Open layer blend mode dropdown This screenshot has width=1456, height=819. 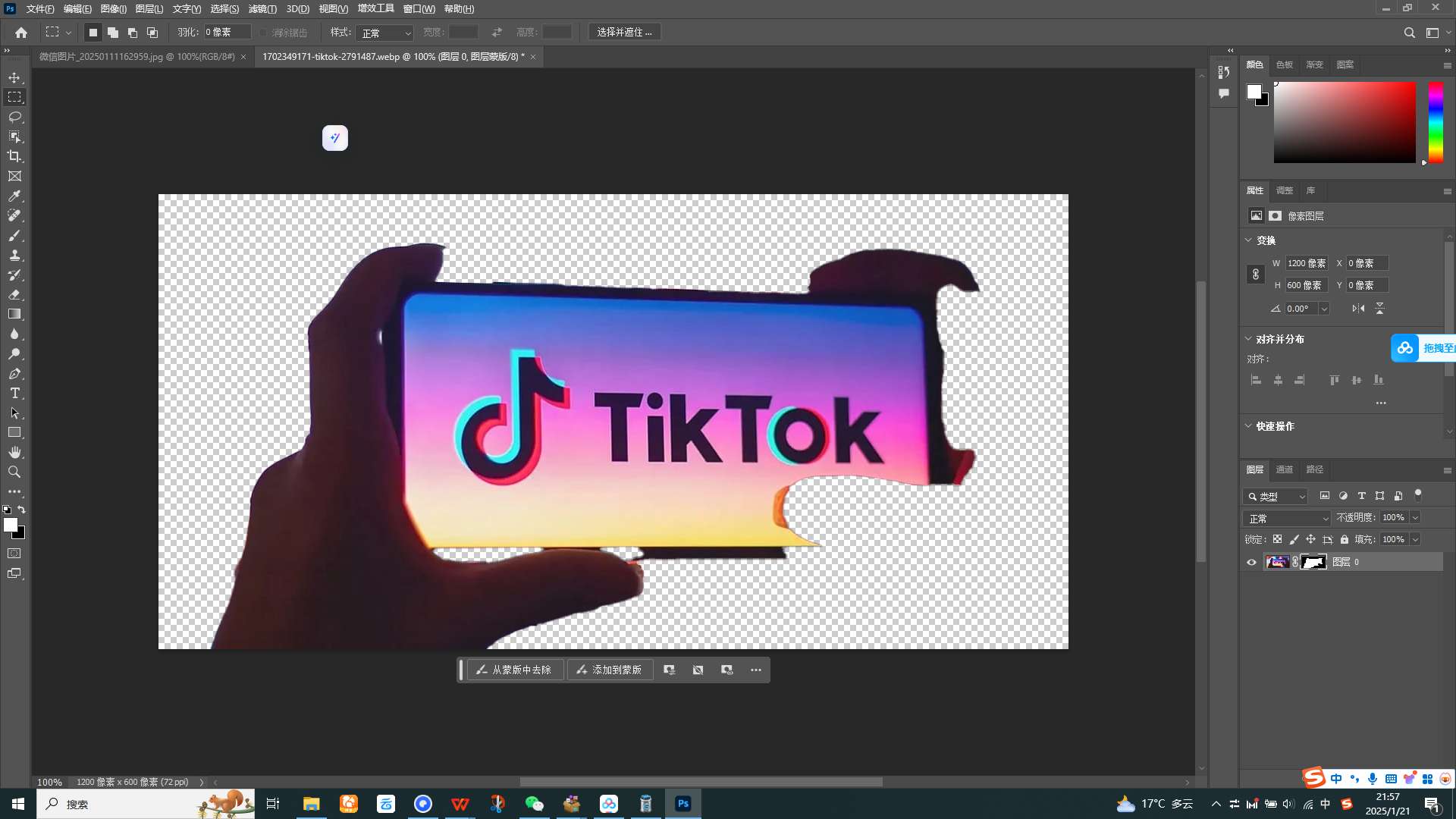[x=1287, y=518]
